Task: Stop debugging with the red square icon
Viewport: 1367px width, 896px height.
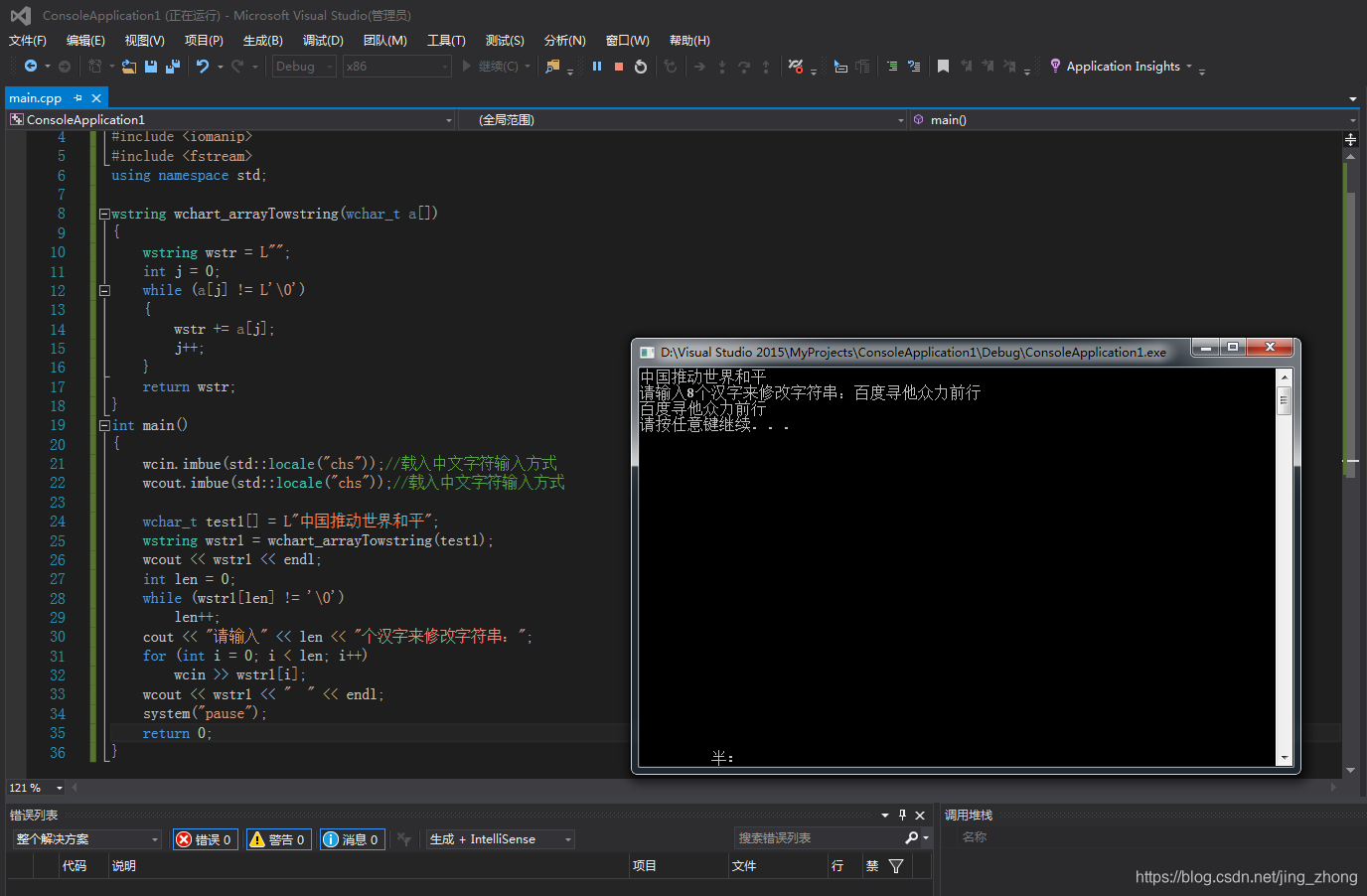Action: coord(619,66)
